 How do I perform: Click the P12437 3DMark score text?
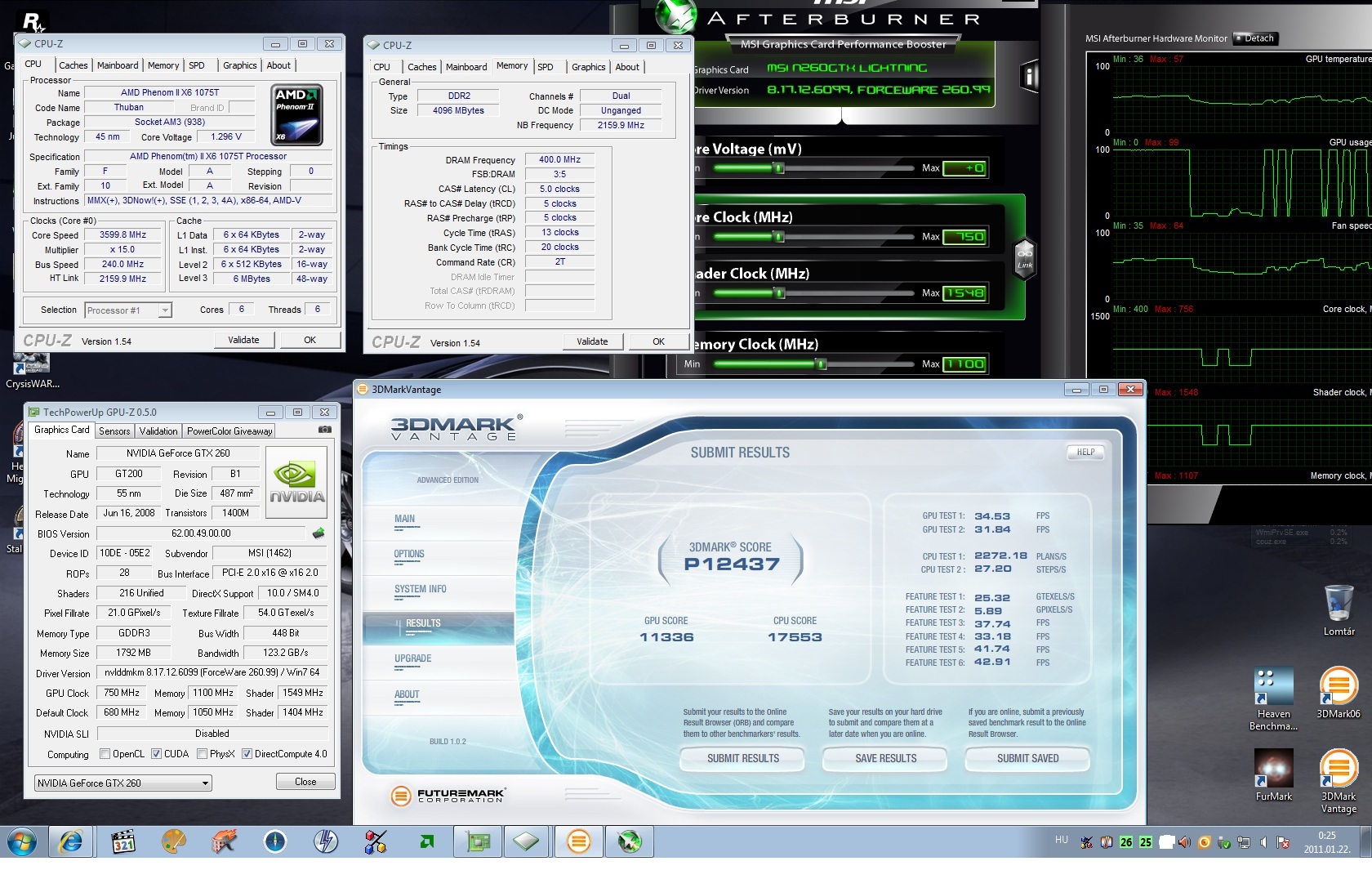coord(732,564)
